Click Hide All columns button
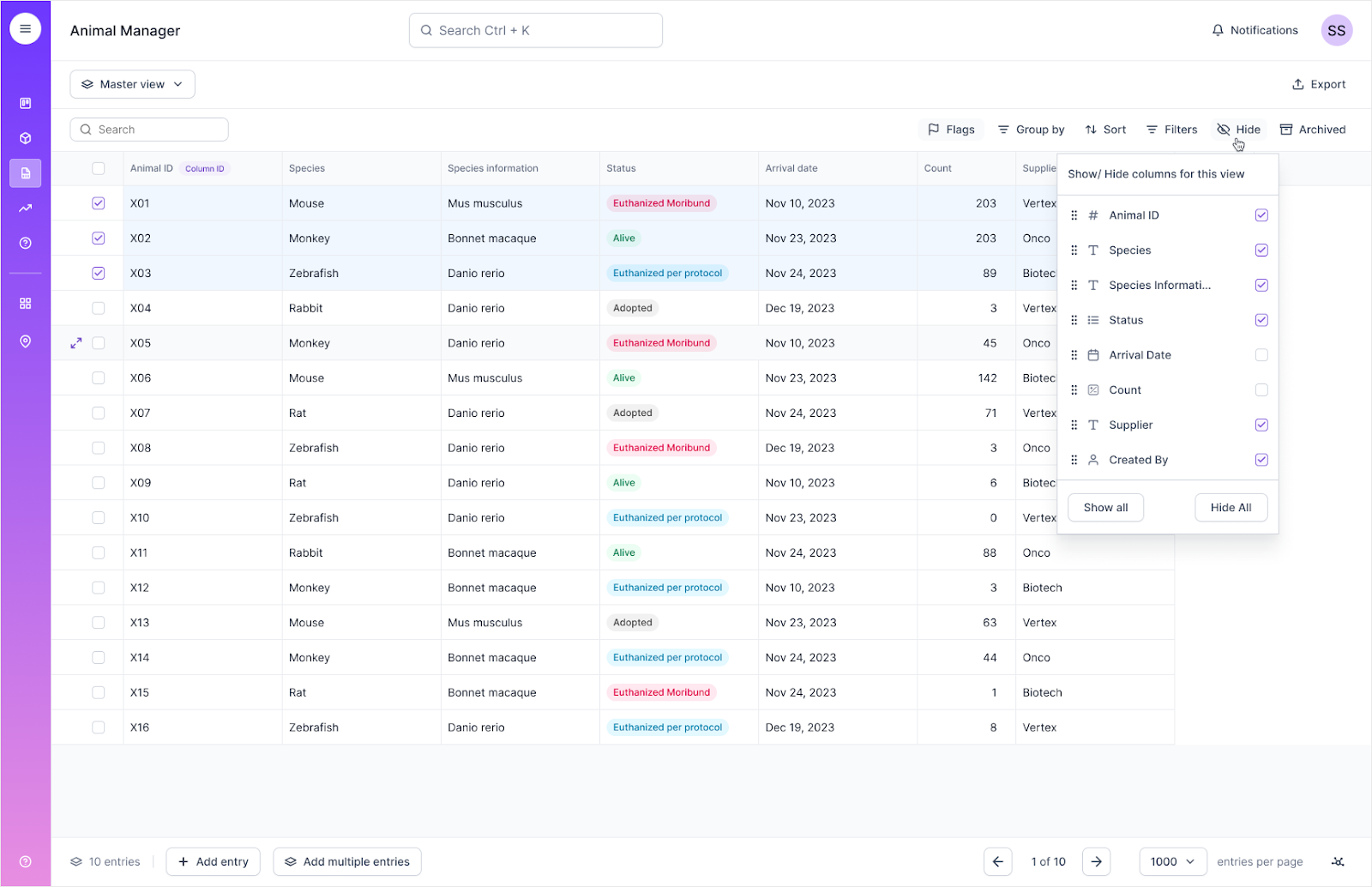This screenshot has height=887, width=1372. [x=1231, y=508]
